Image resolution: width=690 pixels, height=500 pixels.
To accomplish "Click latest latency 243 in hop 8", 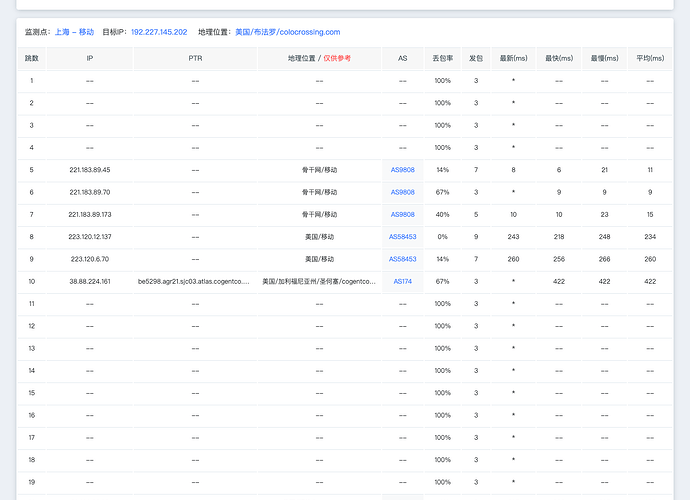I will pos(514,237).
